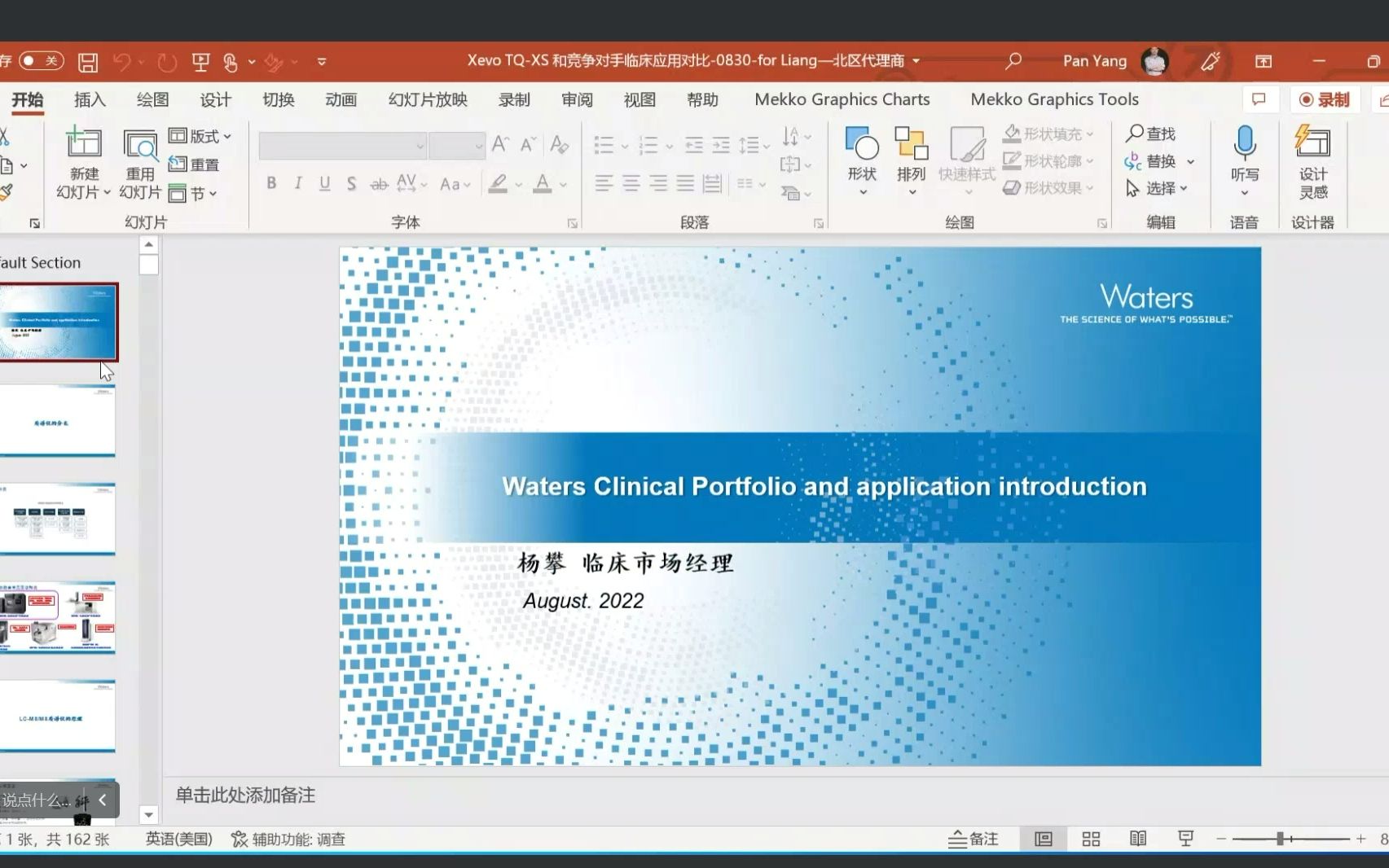The width and height of the screenshot is (1389, 868).
Task: Open the 设计 ribbon tab
Action: click(x=215, y=100)
